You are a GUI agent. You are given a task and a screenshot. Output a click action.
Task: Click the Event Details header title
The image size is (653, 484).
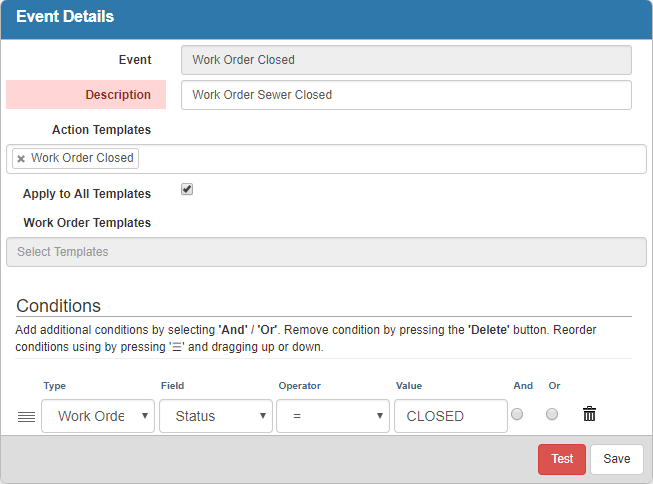(x=65, y=17)
